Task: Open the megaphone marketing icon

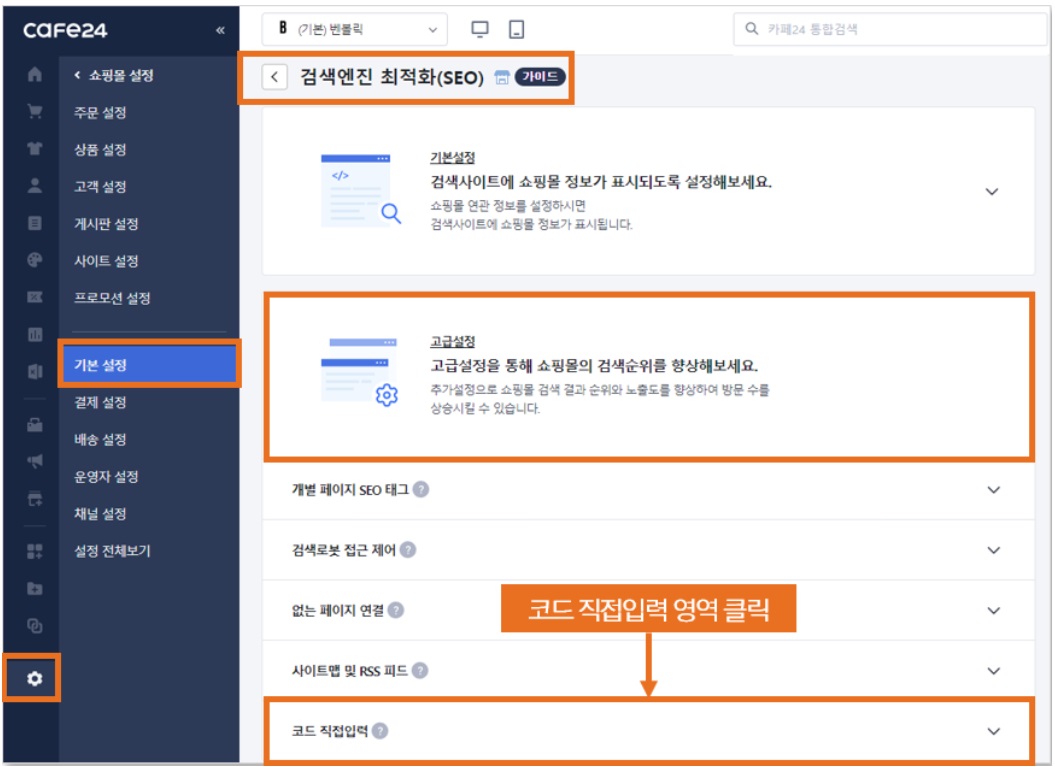Action: click(35, 462)
